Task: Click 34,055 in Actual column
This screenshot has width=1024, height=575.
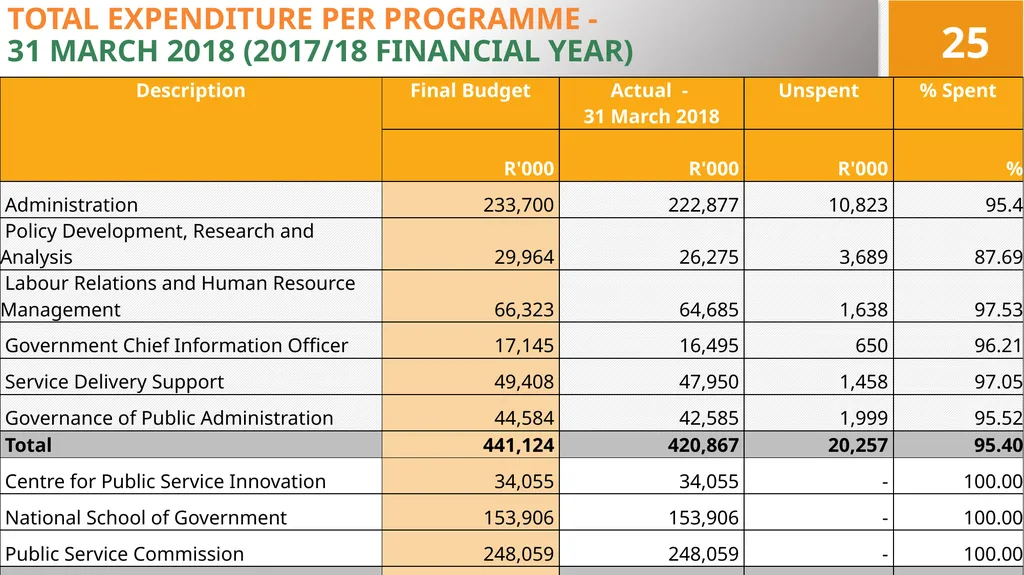Action: tap(709, 482)
